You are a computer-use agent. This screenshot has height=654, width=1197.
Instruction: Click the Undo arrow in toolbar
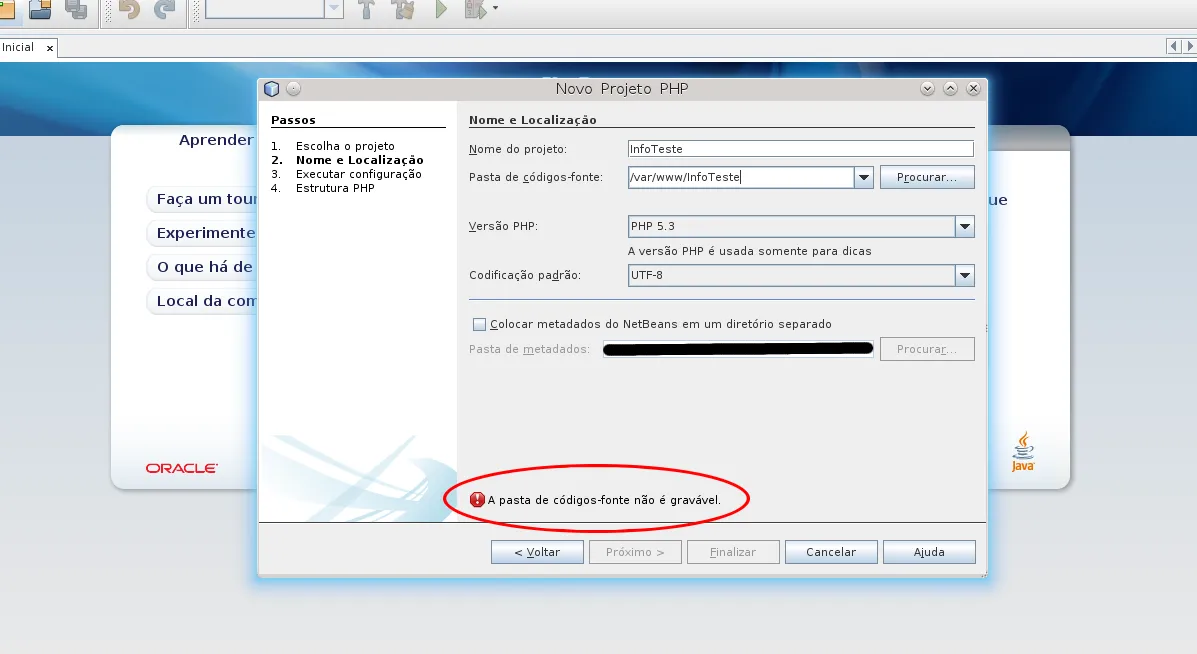click(x=130, y=9)
